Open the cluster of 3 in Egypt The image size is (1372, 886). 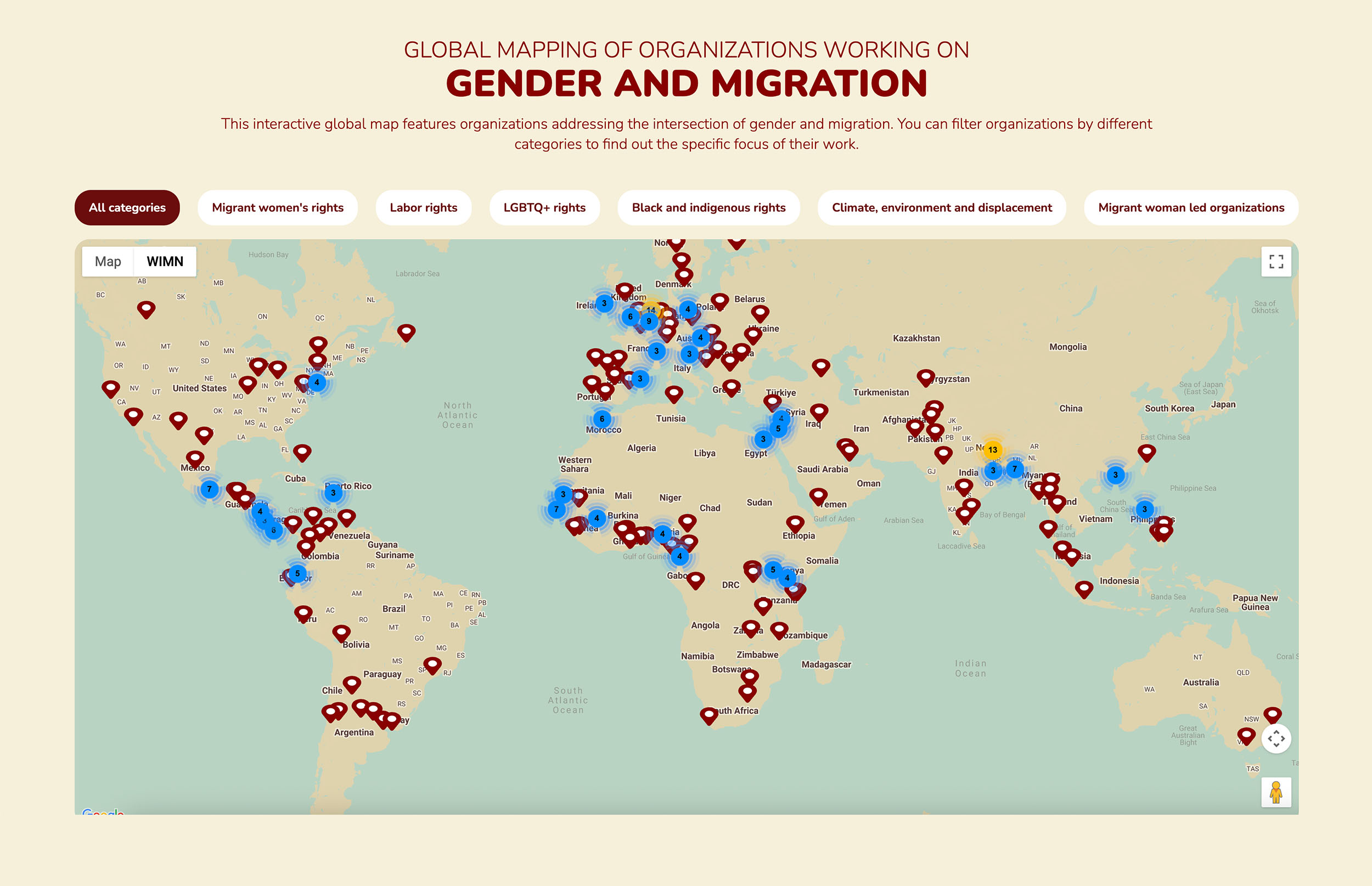pyautogui.click(x=763, y=439)
